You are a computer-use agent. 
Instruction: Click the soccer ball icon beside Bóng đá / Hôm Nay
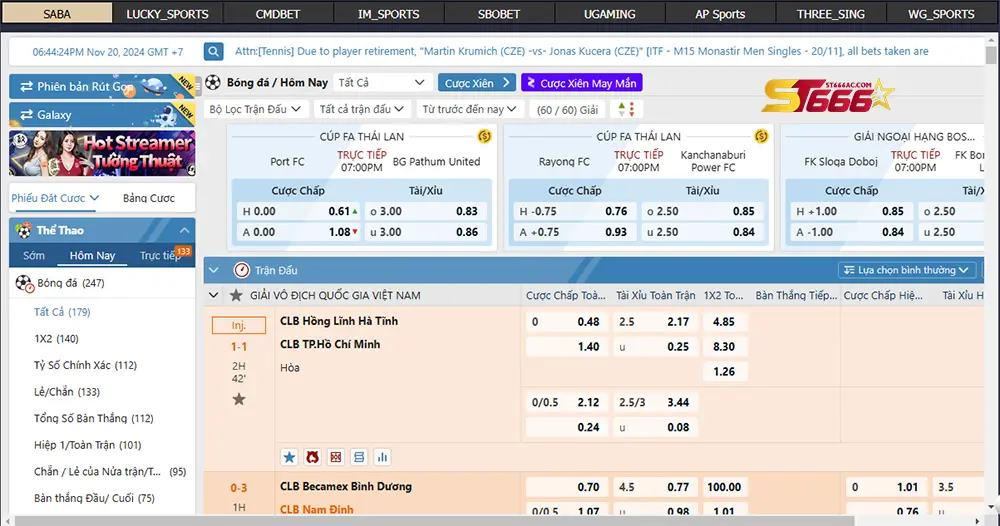213,82
